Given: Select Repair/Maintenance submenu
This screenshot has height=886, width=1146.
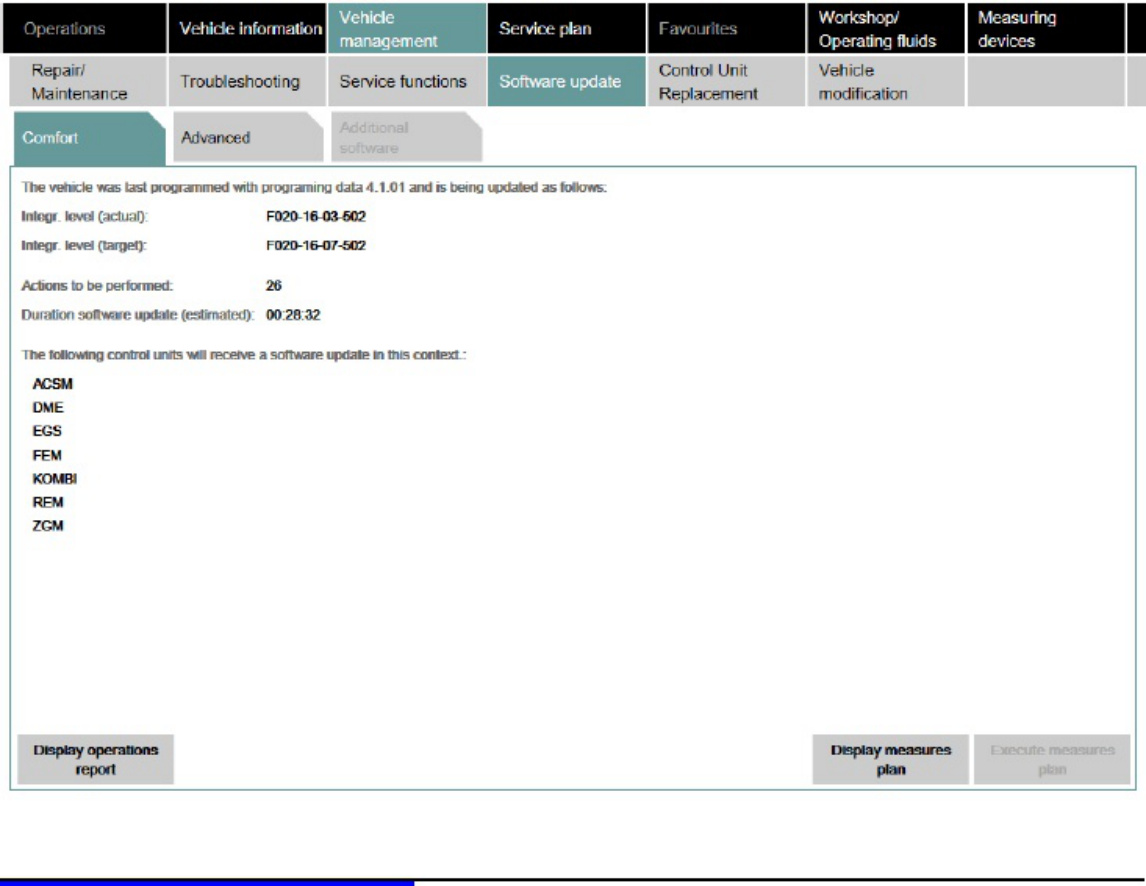Looking at the screenshot, I should click(88, 82).
